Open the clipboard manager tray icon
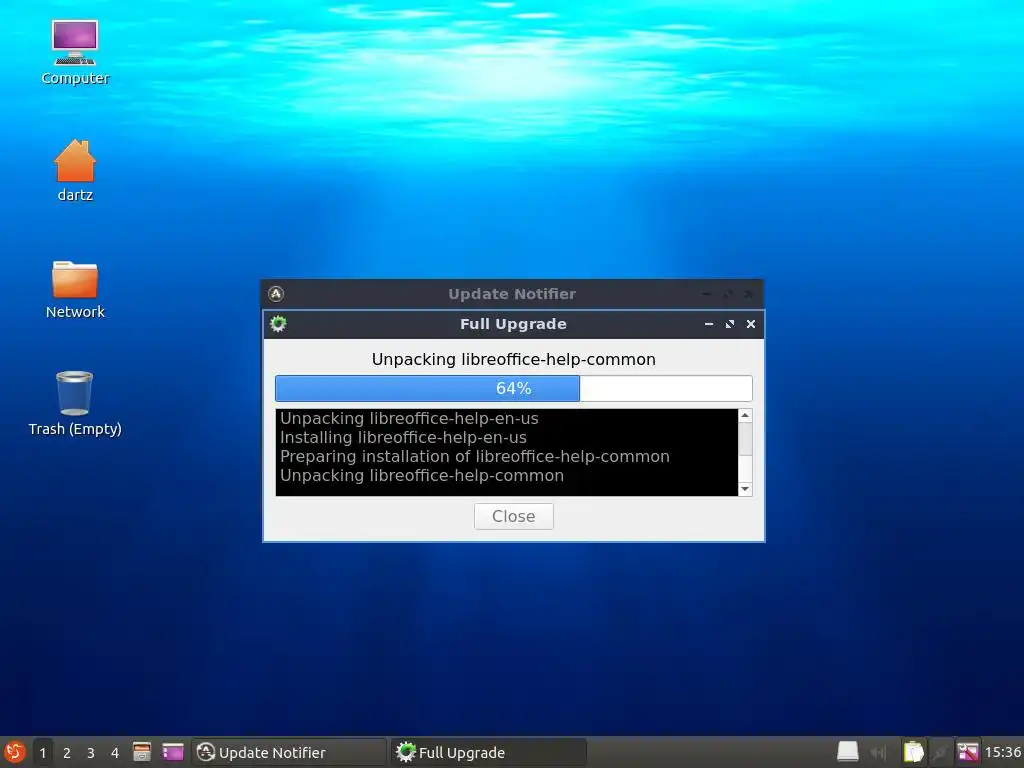 [x=914, y=752]
